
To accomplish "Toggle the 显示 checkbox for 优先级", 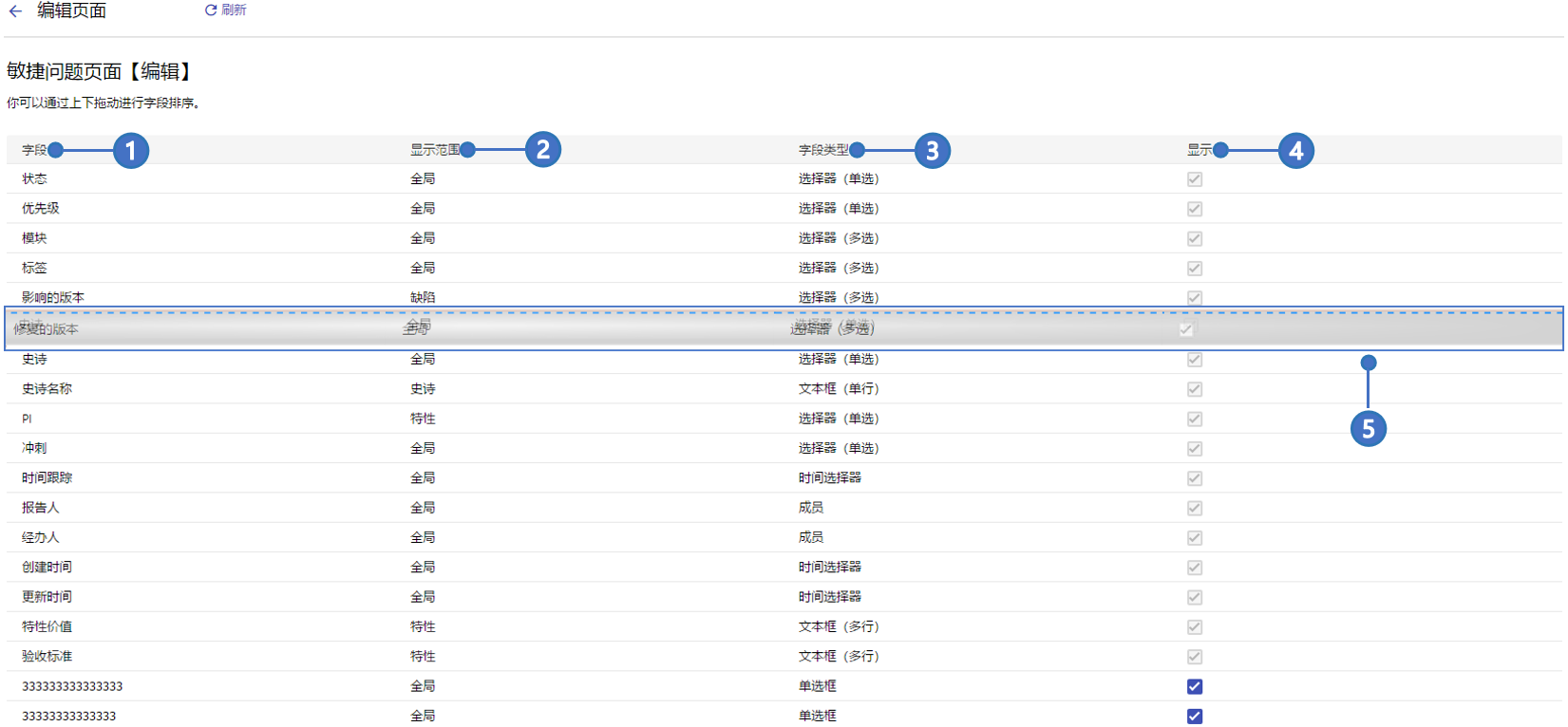I will coord(1195,209).
